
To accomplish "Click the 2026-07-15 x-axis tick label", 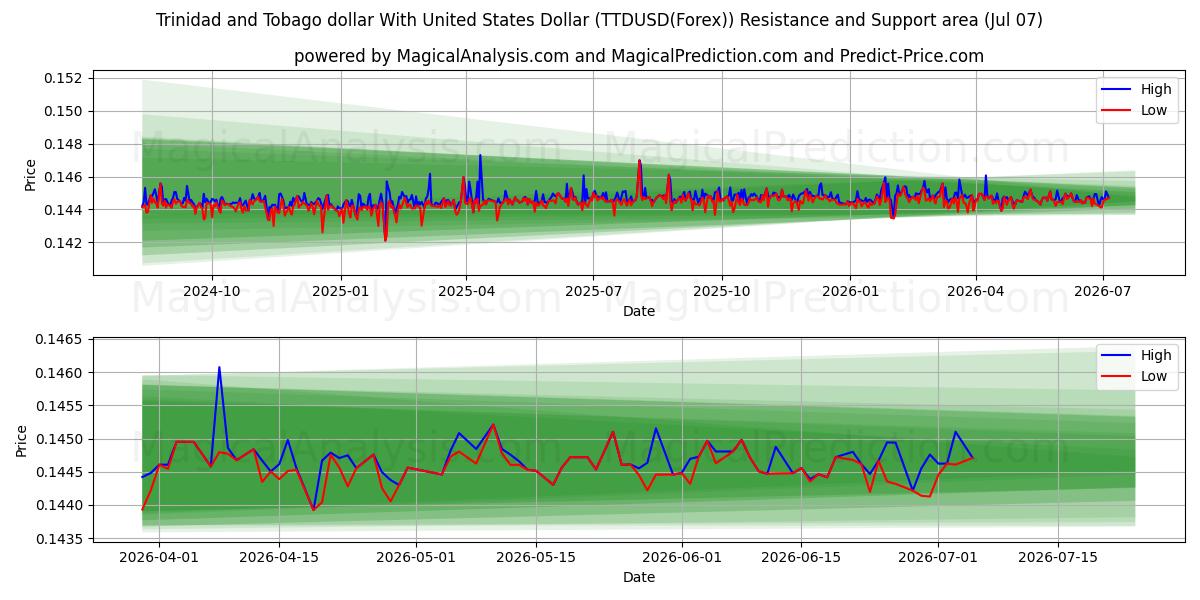I will click(x=1058, y=557).
